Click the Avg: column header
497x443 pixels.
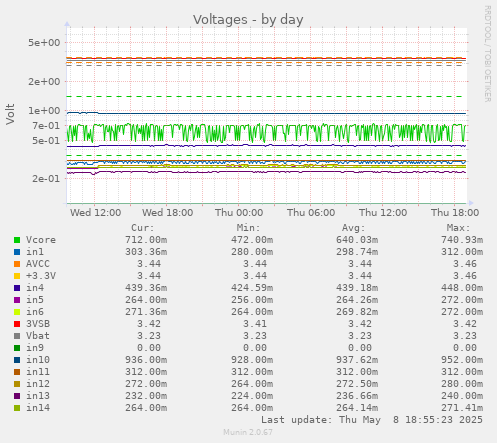(x=354, y=228)
